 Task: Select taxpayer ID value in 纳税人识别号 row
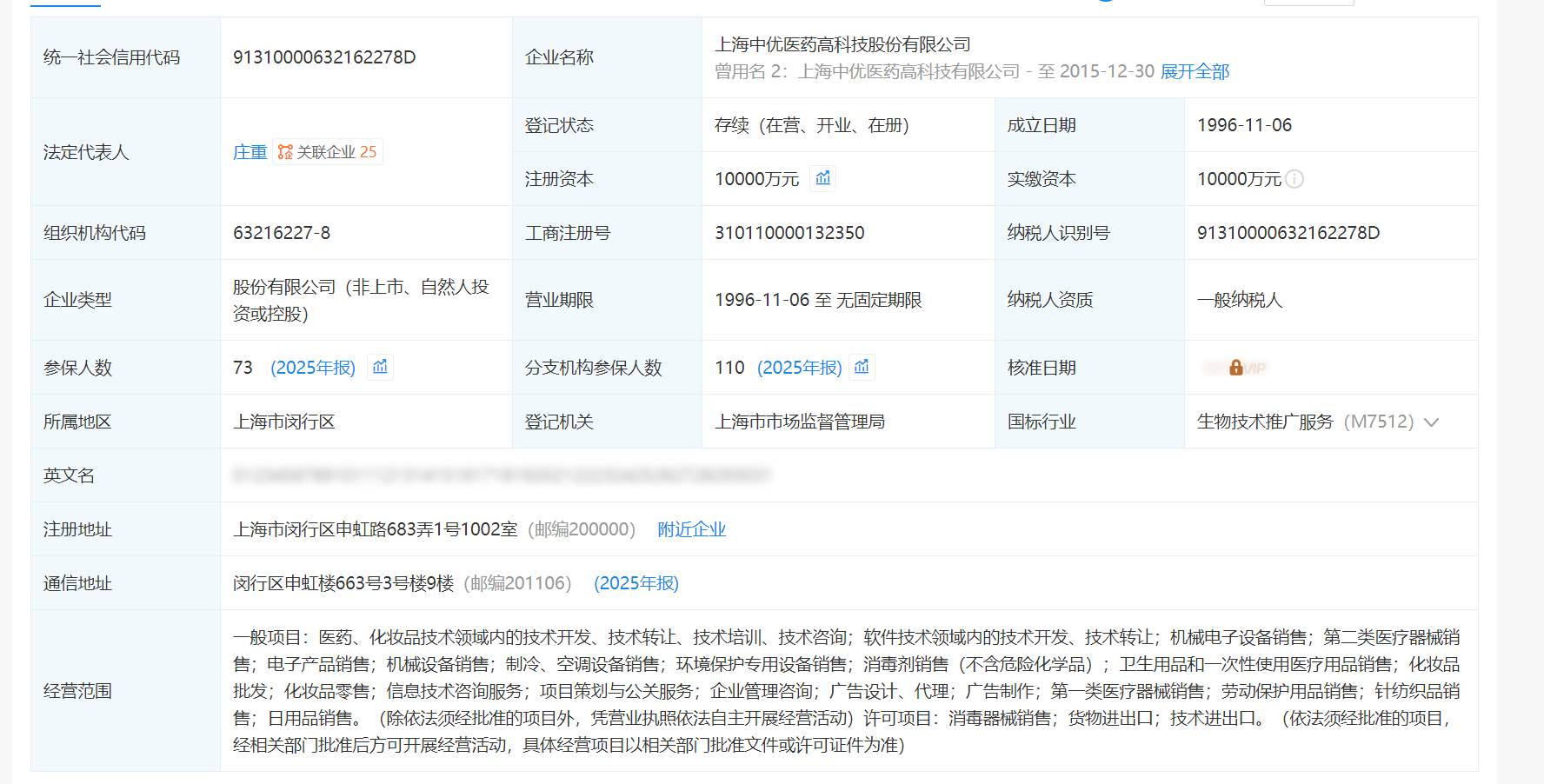click(1288, 233)
